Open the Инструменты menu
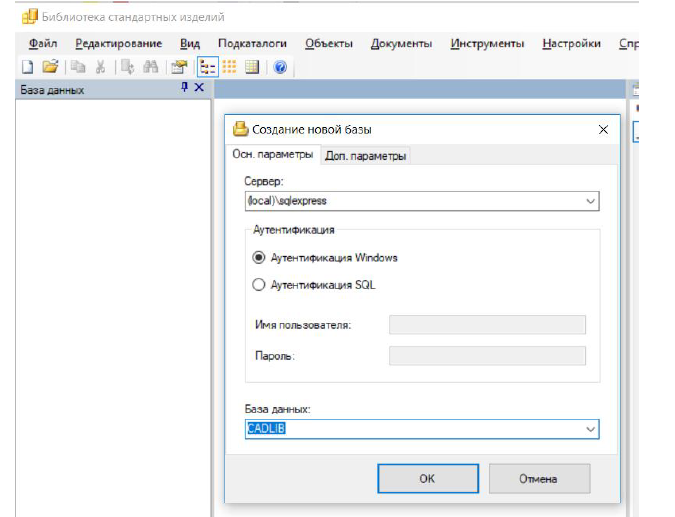 [x=487, y=43]
